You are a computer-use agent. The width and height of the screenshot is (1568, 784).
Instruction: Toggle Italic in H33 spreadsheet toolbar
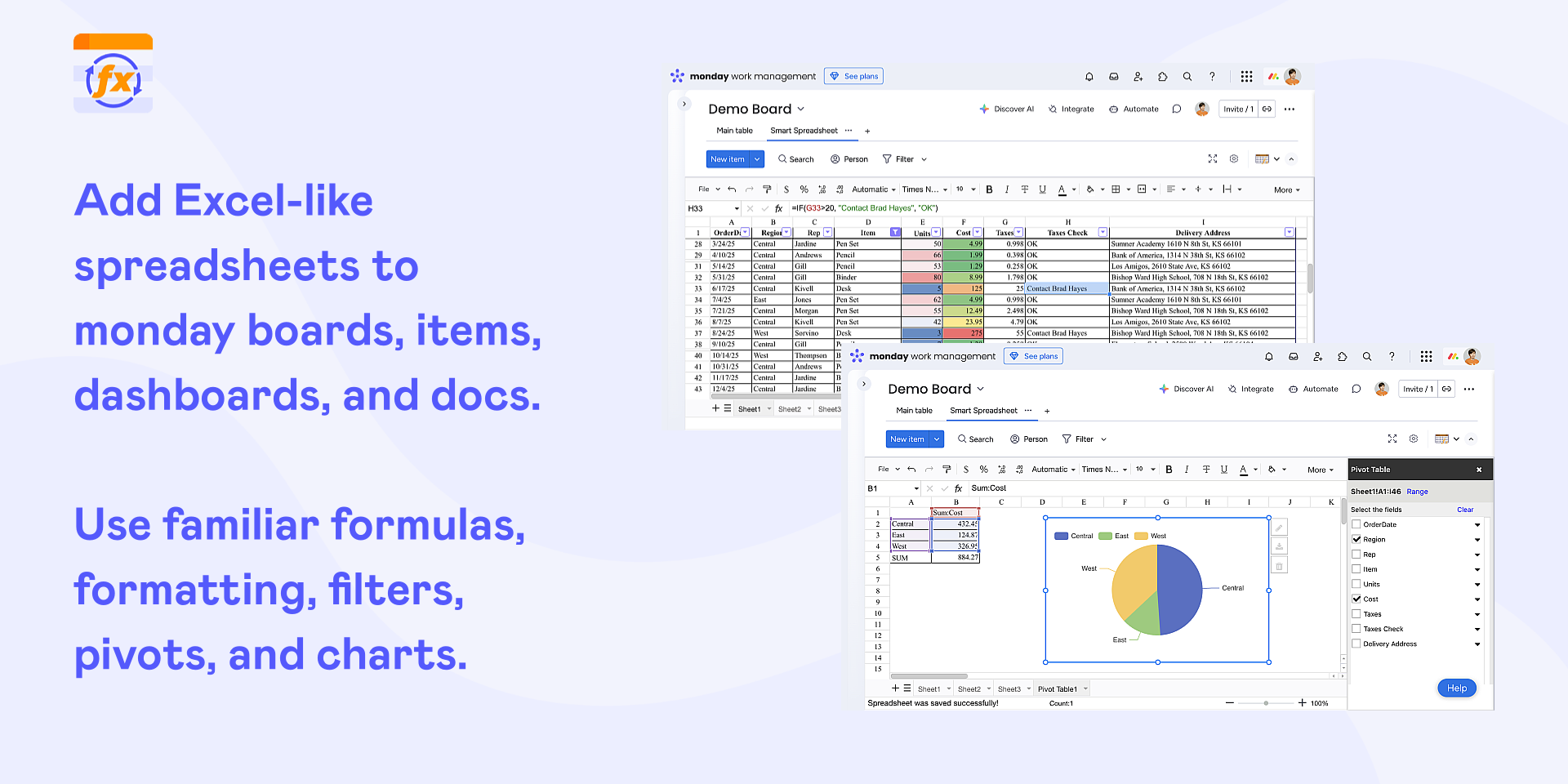(1007, 189)
